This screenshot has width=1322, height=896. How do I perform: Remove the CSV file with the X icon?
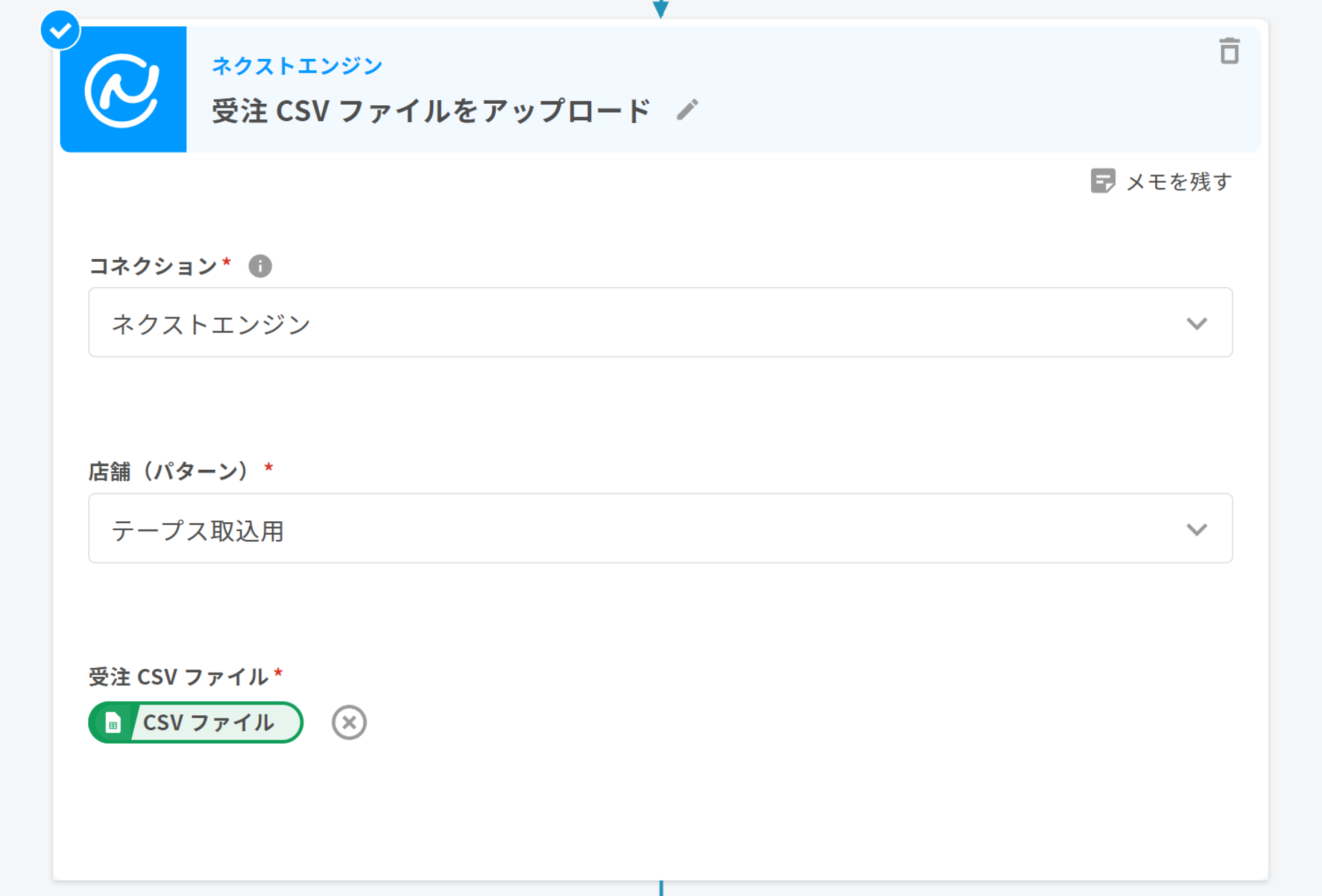[349, 723]
